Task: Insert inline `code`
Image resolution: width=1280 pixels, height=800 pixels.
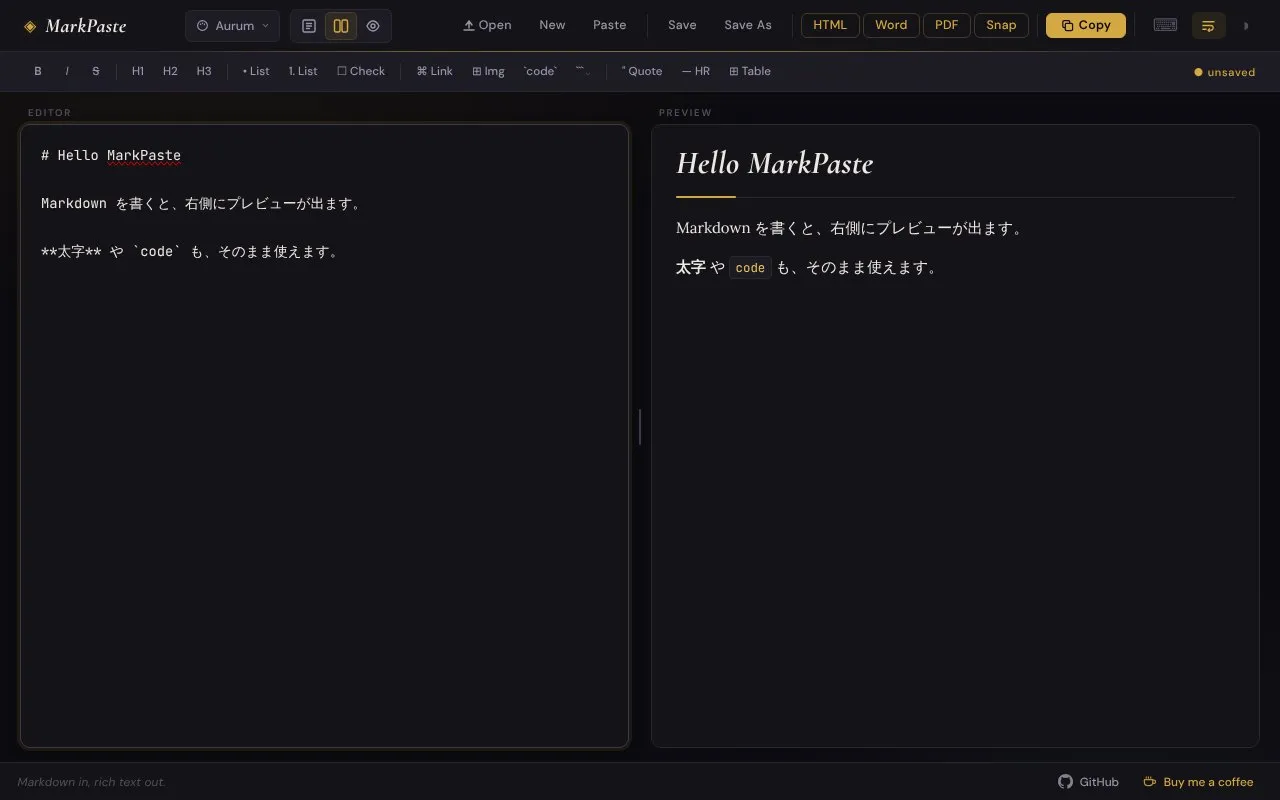Action: [x=540, y=71]
